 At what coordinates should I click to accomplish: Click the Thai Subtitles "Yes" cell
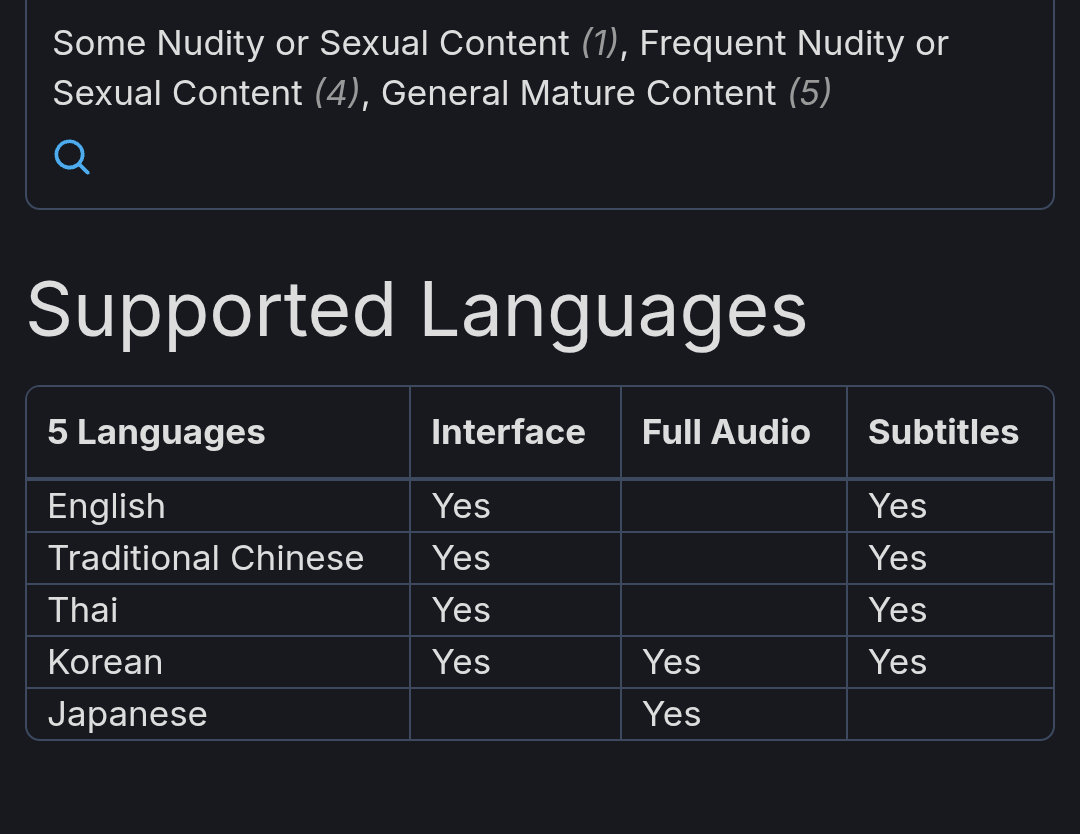[897, 610]
